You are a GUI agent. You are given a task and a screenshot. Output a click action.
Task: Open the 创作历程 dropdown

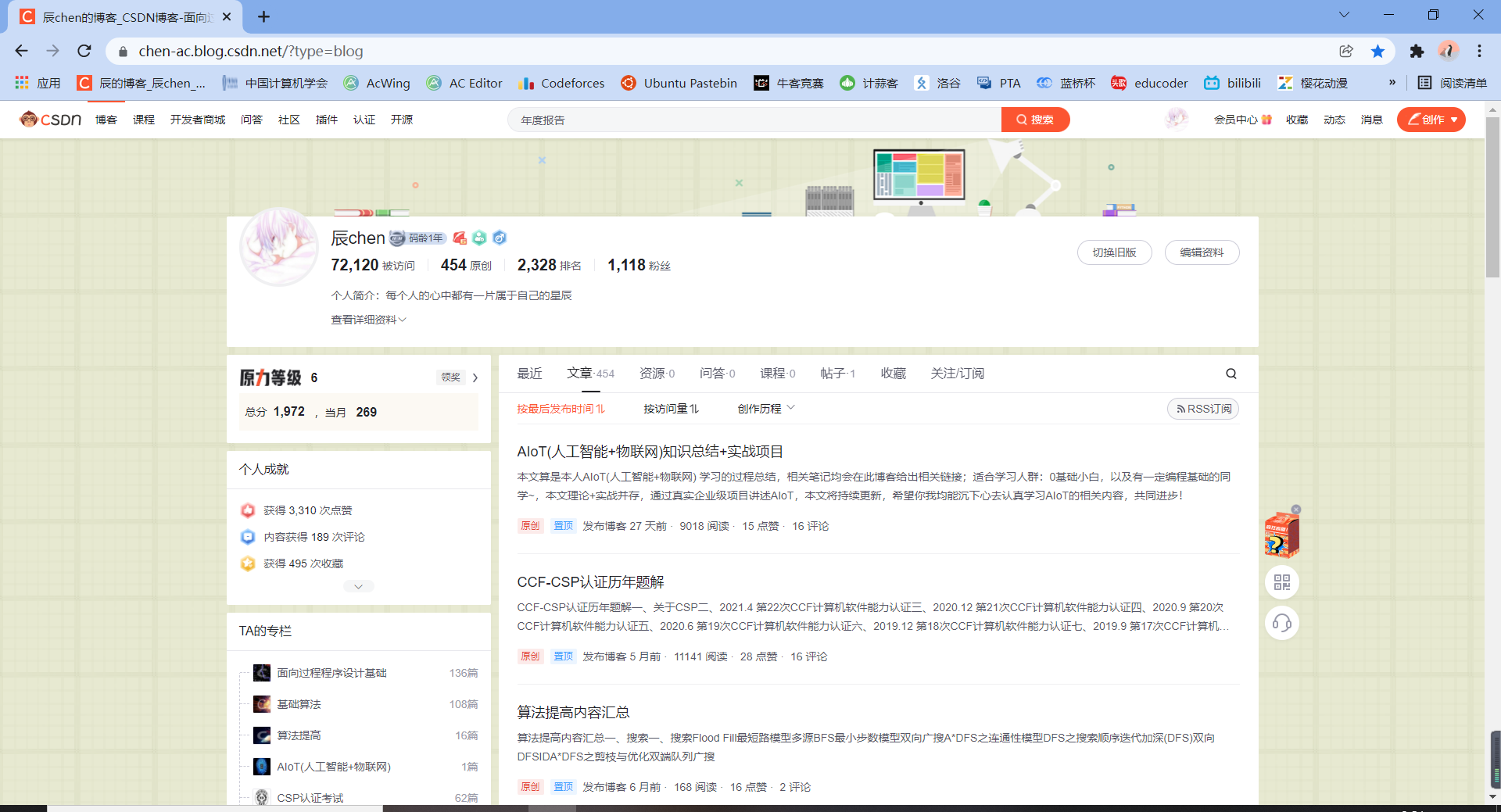(765, 409)
